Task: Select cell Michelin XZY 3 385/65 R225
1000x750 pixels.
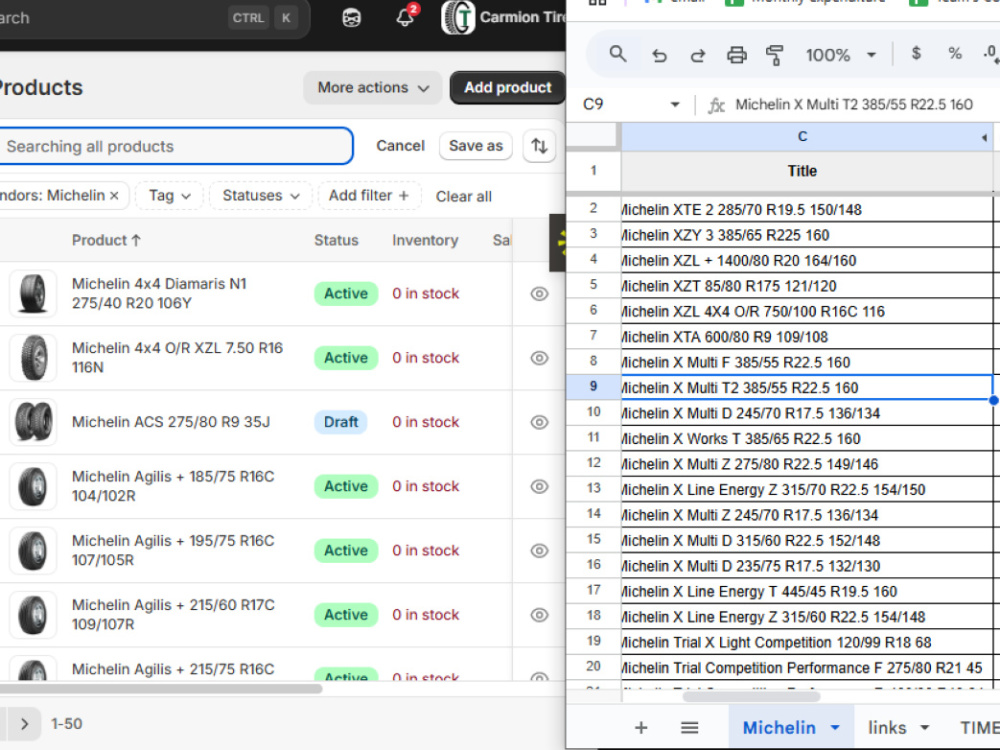Action: [x=807, y=235]
